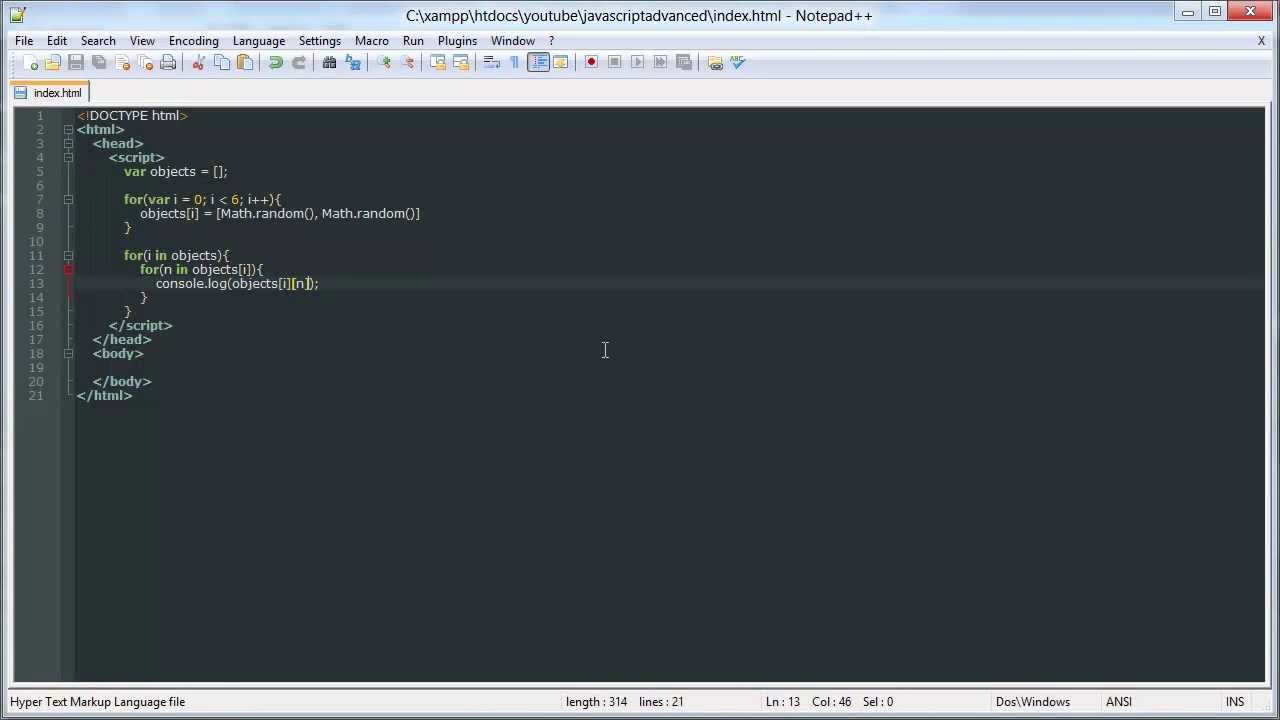Screen dimensions: 1280x720
Task: Save all files via toolbar icon
Action: [99, 63]
